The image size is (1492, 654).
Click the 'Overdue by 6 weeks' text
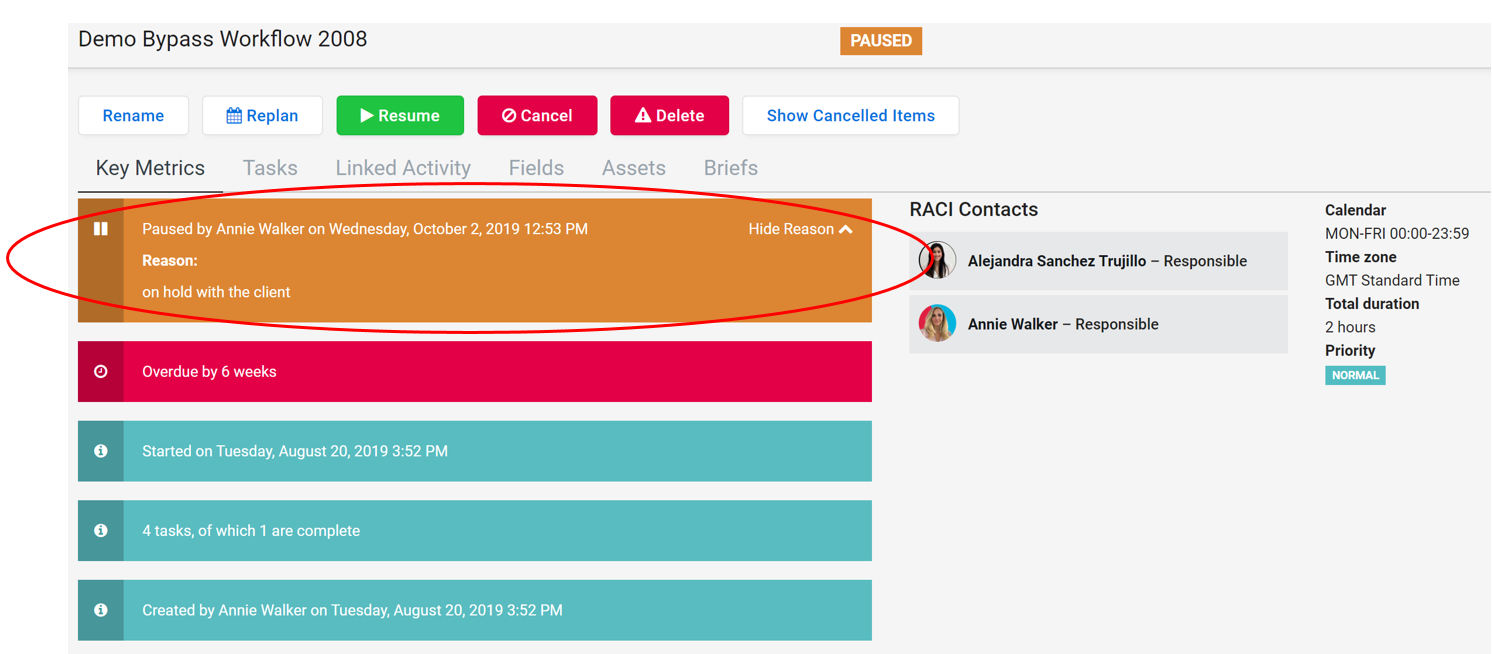[209, 371]
